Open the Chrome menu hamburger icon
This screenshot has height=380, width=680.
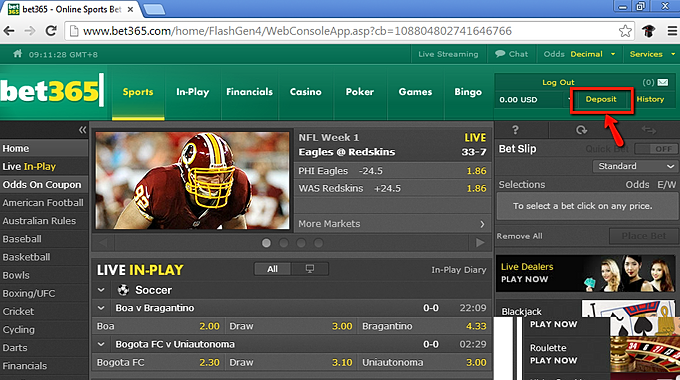click(672, 31)
